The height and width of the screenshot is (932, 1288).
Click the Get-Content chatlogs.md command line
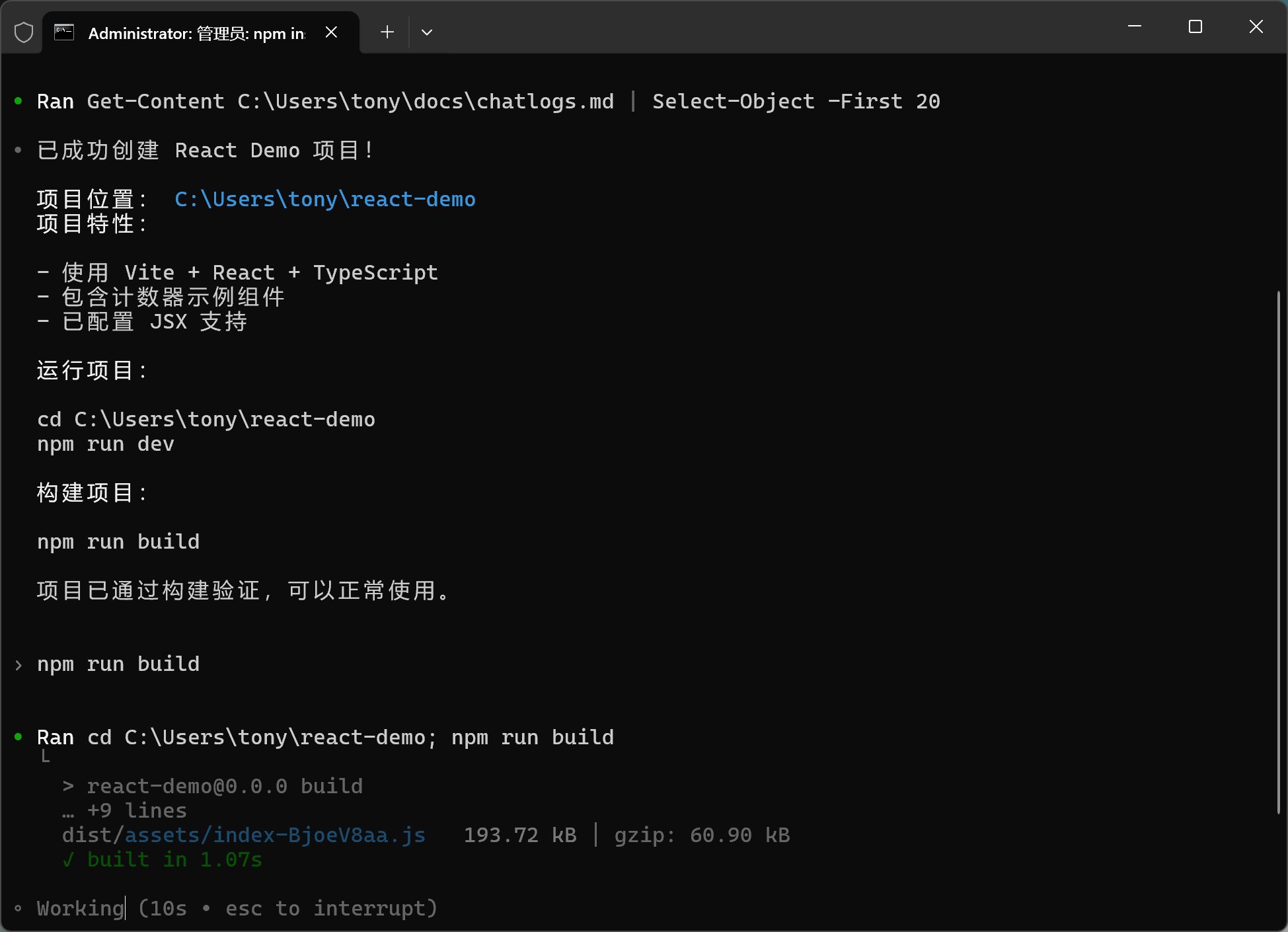coord(488,102)
